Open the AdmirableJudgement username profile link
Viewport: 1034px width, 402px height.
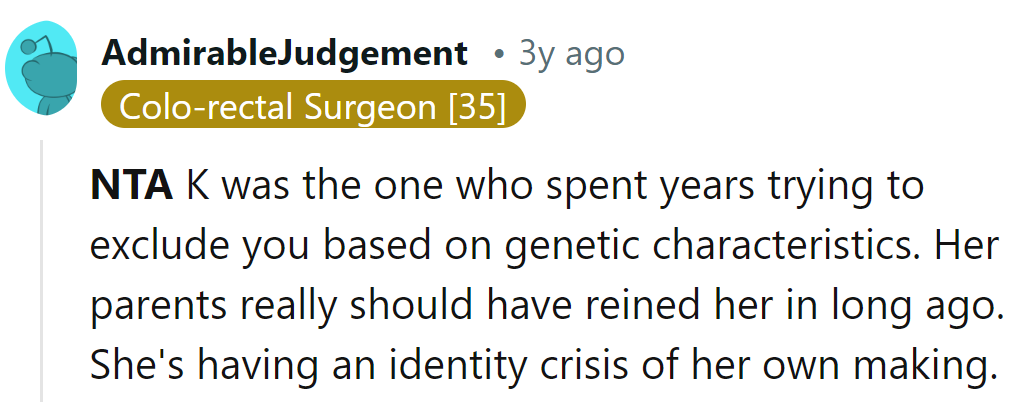(x=284, y=53)
